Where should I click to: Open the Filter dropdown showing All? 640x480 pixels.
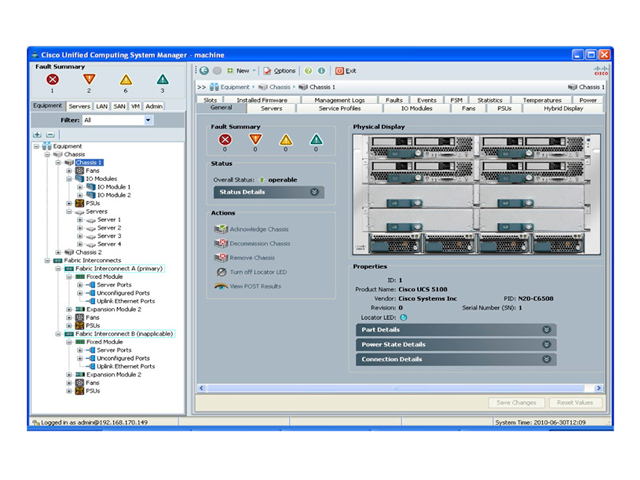click(148, 120)
